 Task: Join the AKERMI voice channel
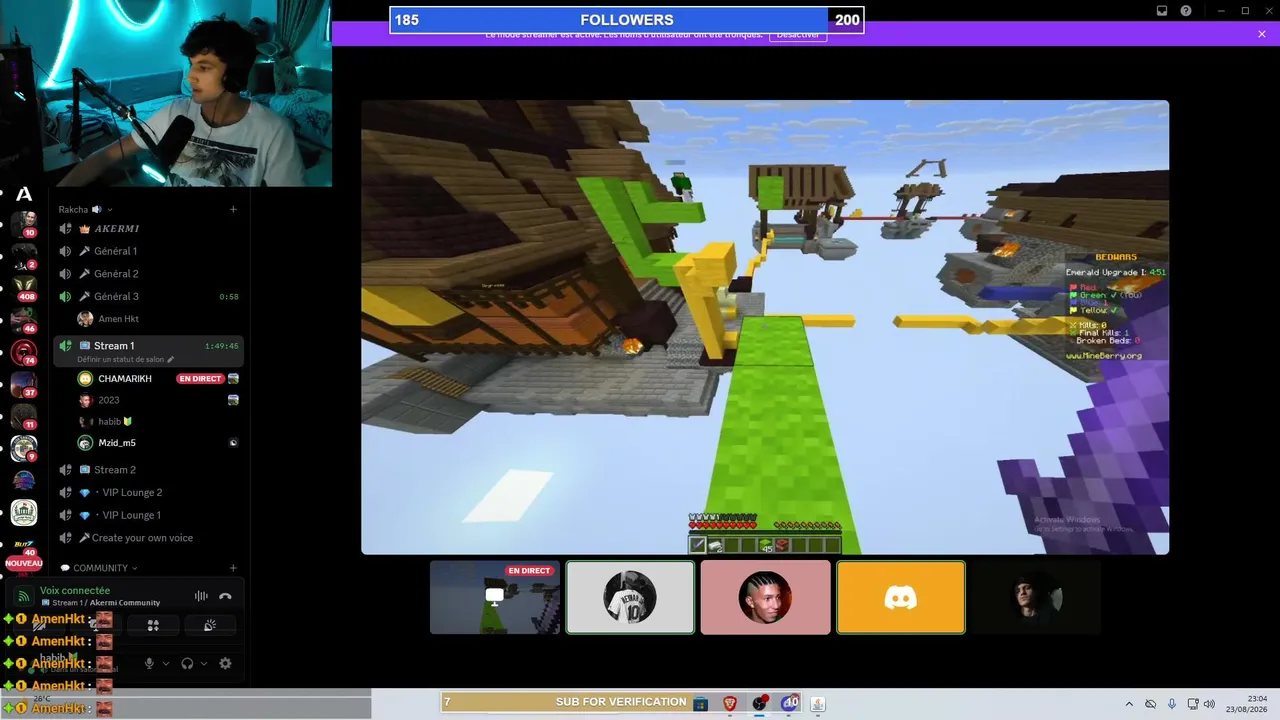tap(150, 229)
